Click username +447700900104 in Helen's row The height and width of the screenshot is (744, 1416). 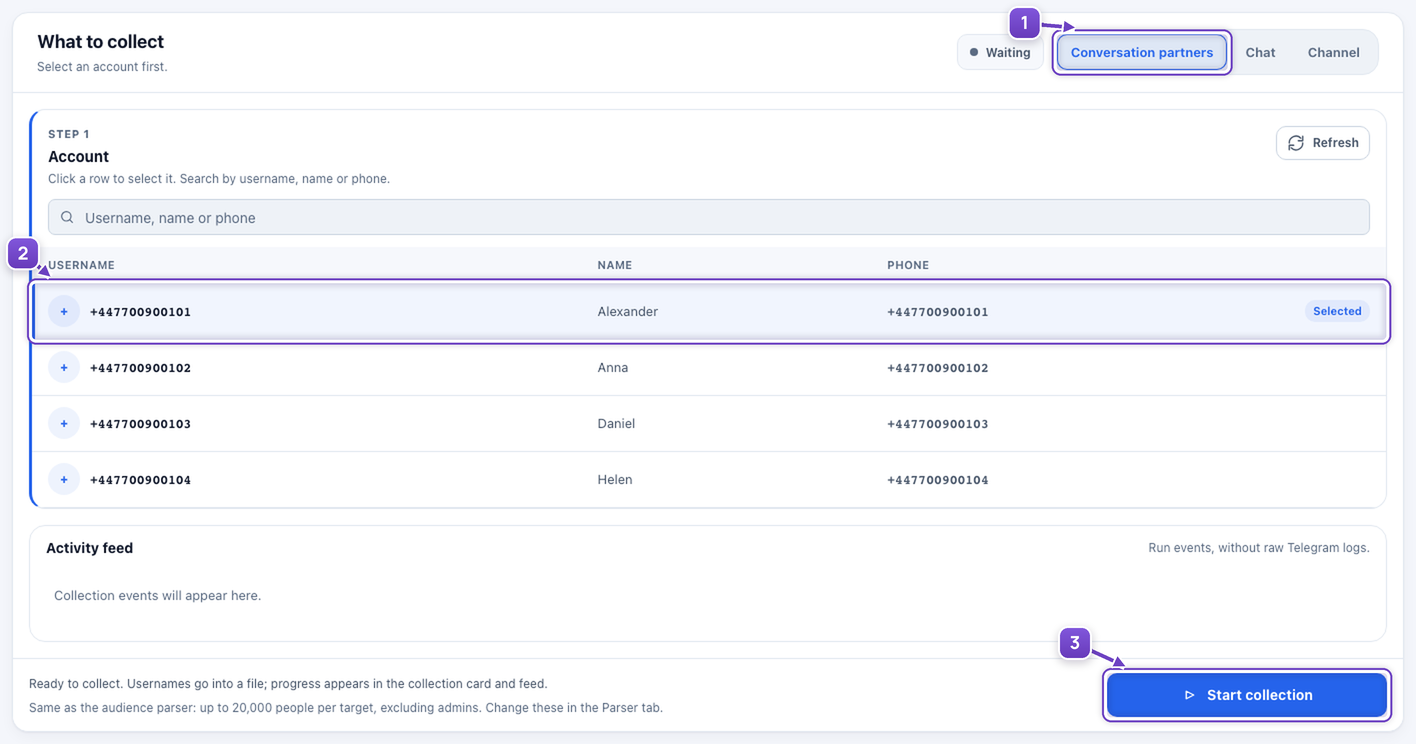(x=140, y=480)
